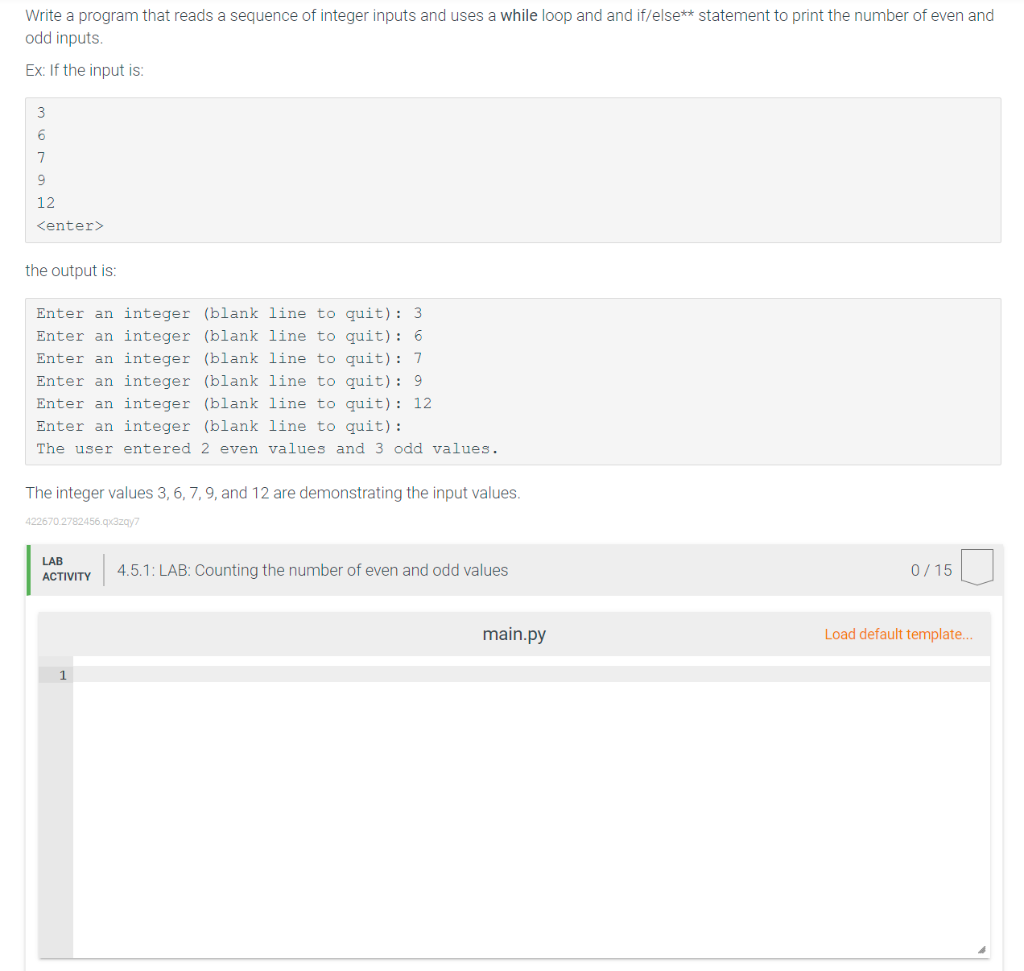Click the LAB ACTIVITY badge label

66,569
